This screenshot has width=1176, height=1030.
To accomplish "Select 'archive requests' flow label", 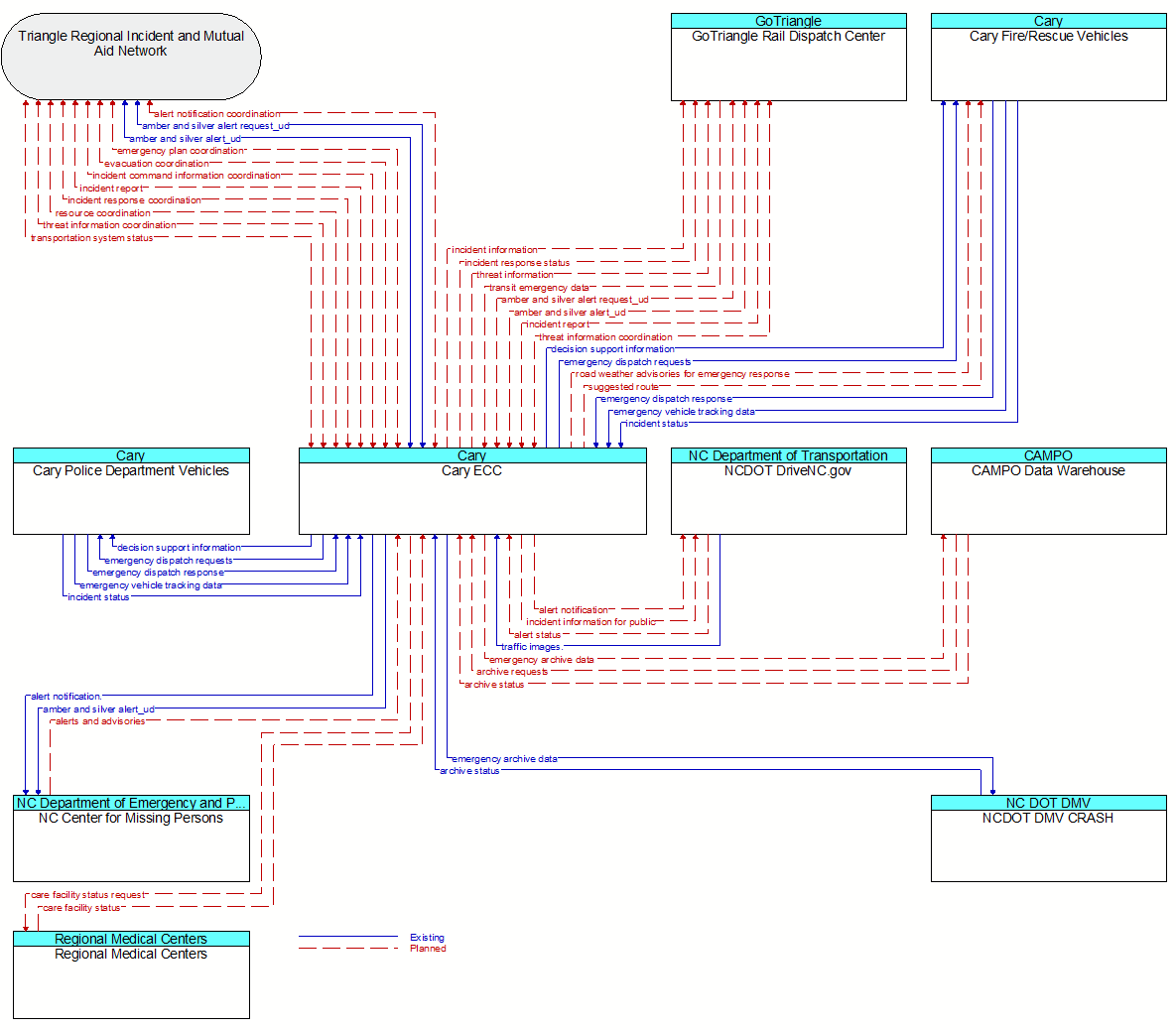I will (512, 672).
